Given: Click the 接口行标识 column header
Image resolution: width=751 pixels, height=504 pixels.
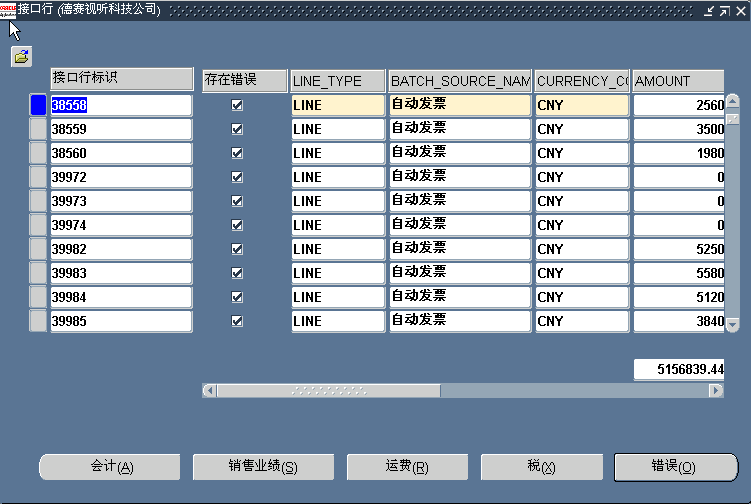Looking at the screenshot, I should click(121, 79).
